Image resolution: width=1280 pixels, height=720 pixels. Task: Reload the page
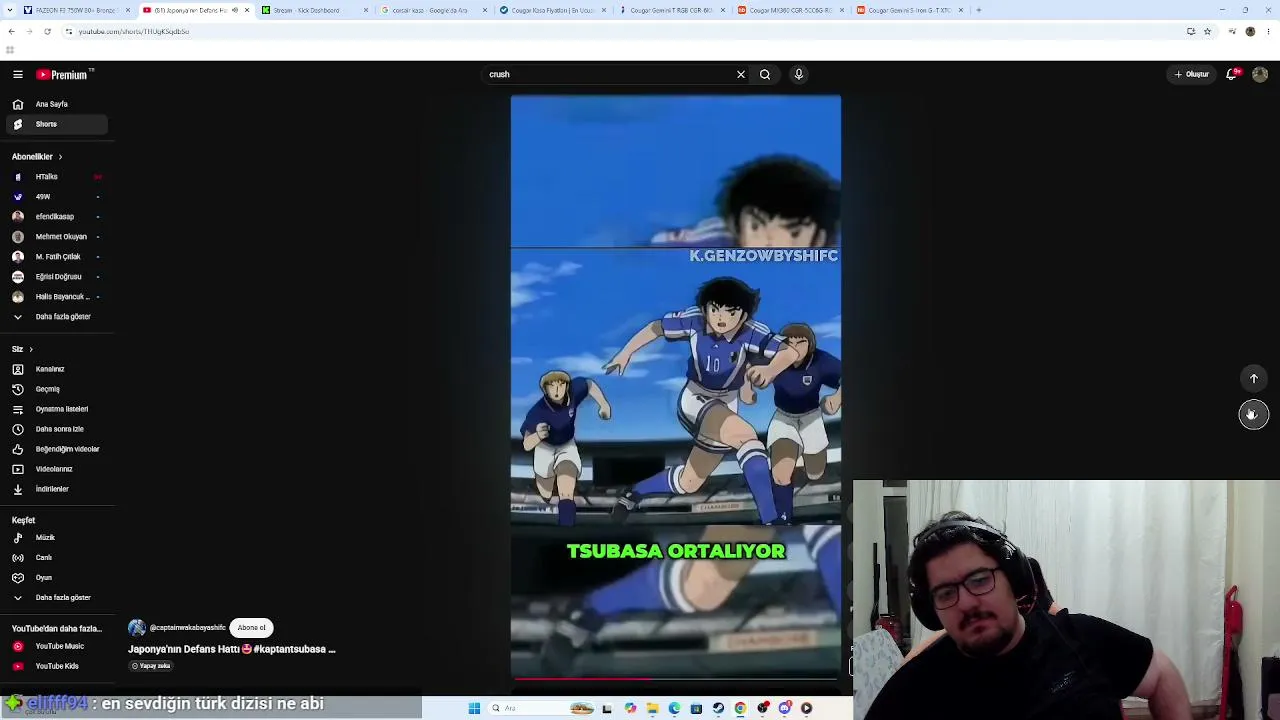(x=47, y=31)
